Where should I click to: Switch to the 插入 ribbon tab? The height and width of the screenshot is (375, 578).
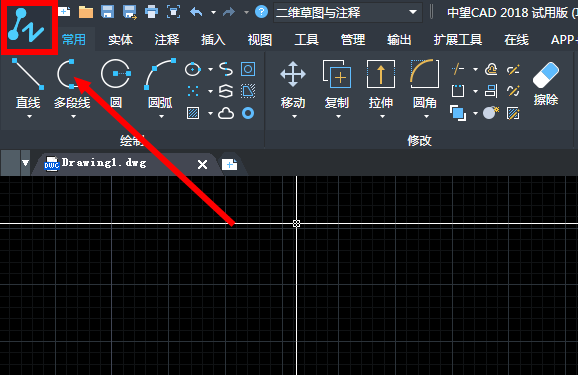coord(213,39)
